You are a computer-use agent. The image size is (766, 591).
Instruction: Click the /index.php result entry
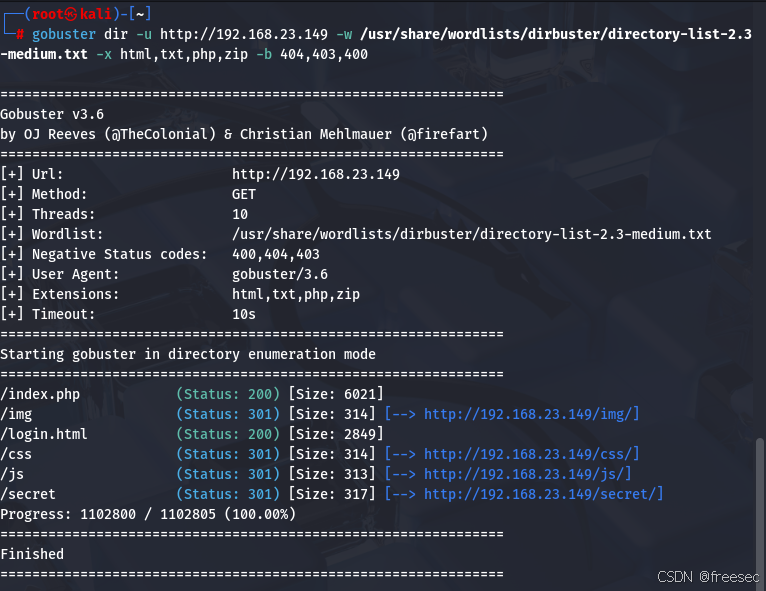coord(40,394)
